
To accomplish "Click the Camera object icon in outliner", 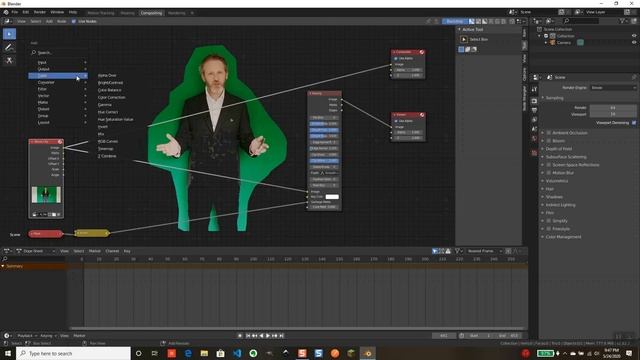I will [x=553, y=42].
